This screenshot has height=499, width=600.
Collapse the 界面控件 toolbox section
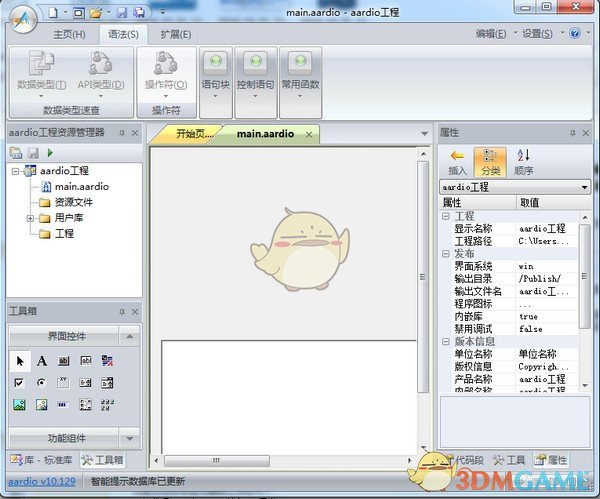point(129,336)
